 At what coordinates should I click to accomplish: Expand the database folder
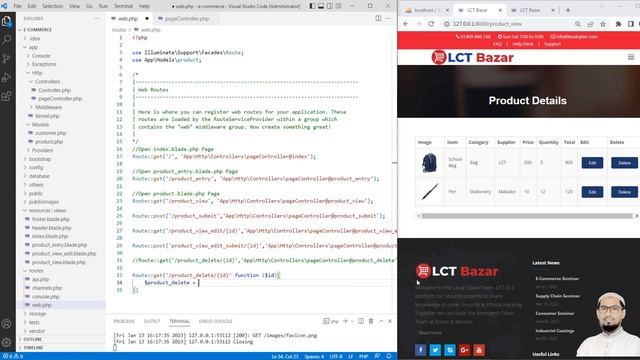click(39, 176)
